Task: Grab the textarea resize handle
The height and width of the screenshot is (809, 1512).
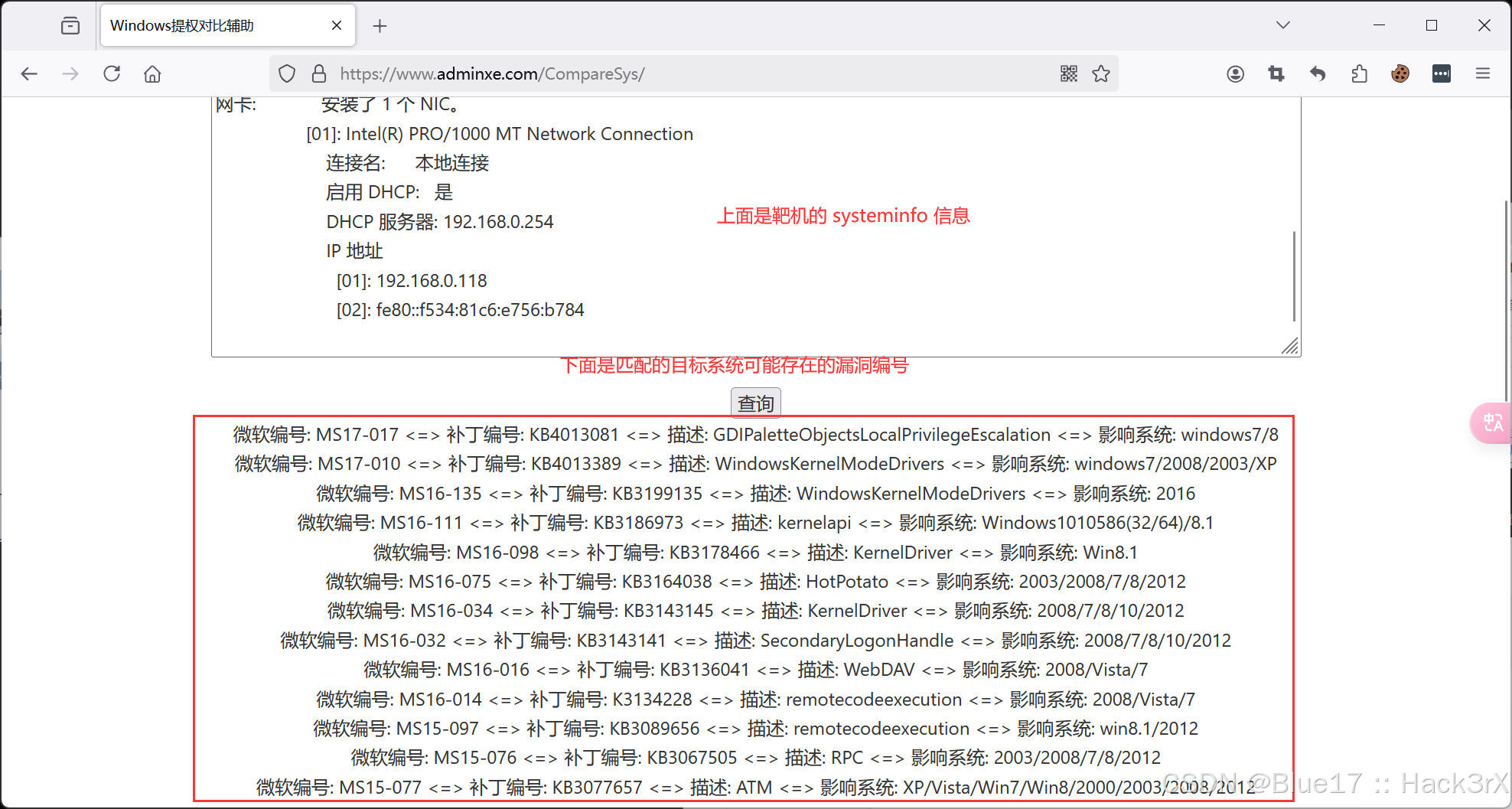Action: pos(1290,347)
